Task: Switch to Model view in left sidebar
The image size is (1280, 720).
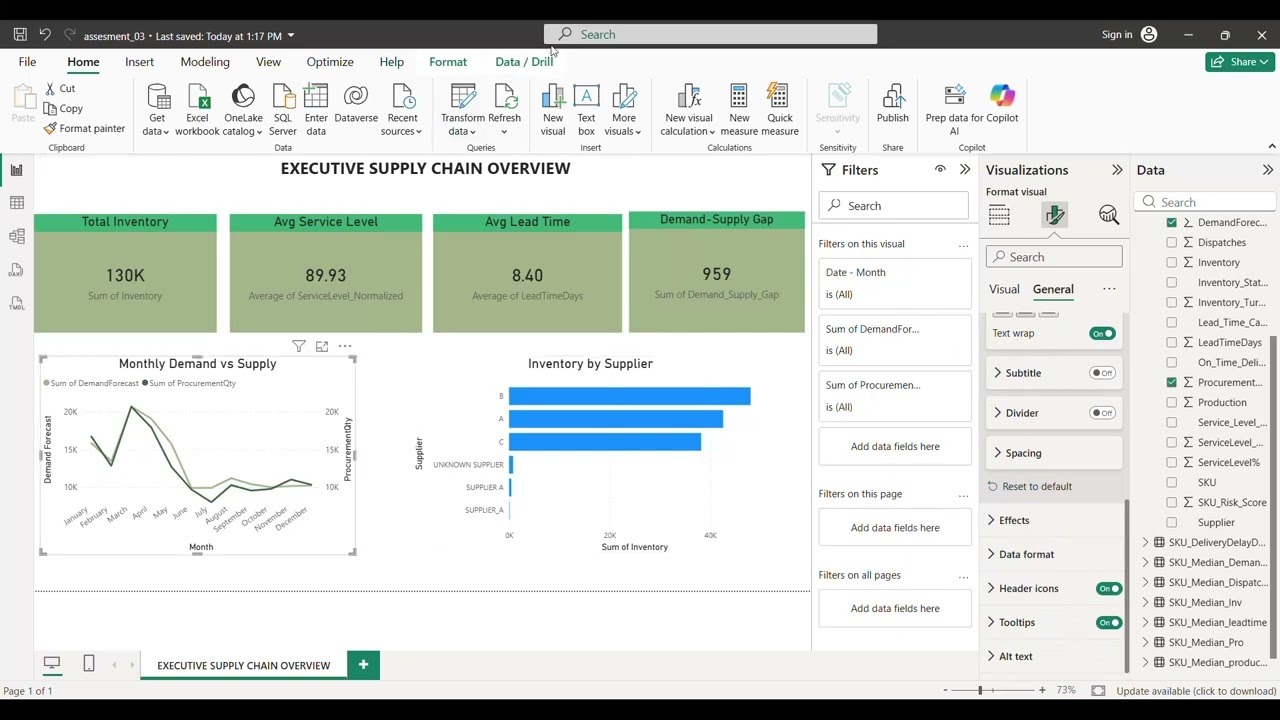Action: pos(17,236)
